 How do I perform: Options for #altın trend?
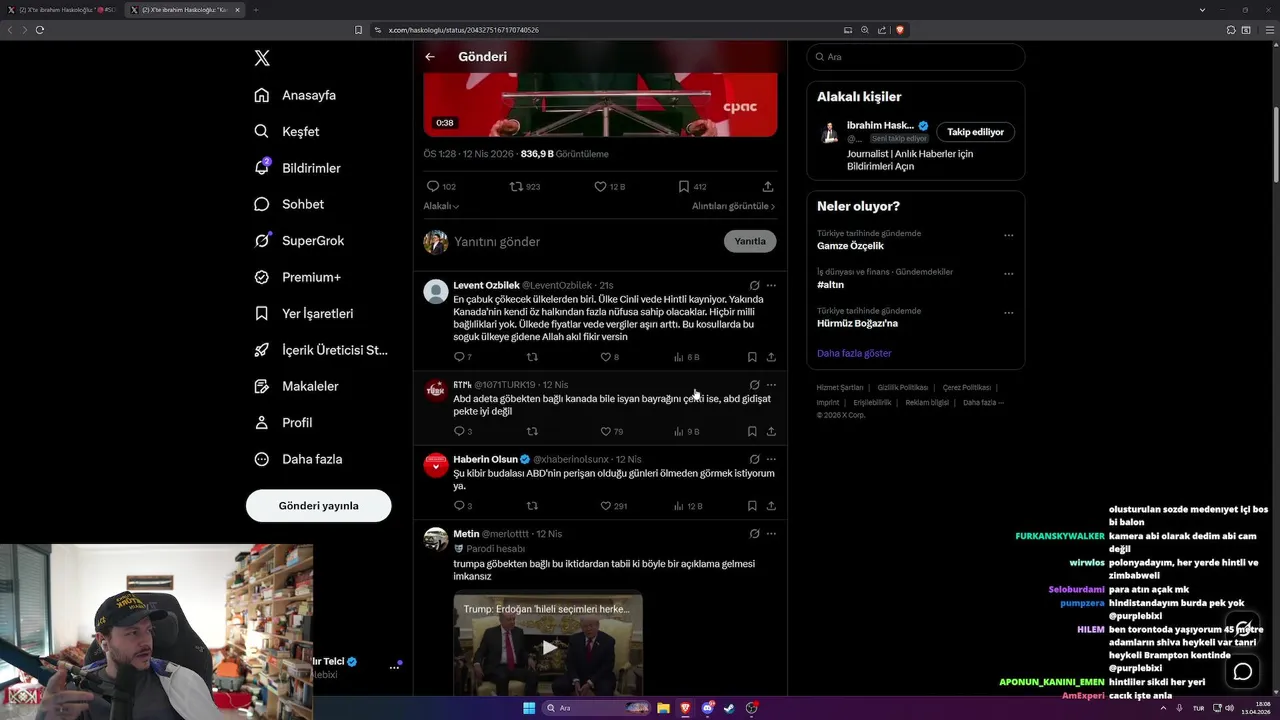1008,273
